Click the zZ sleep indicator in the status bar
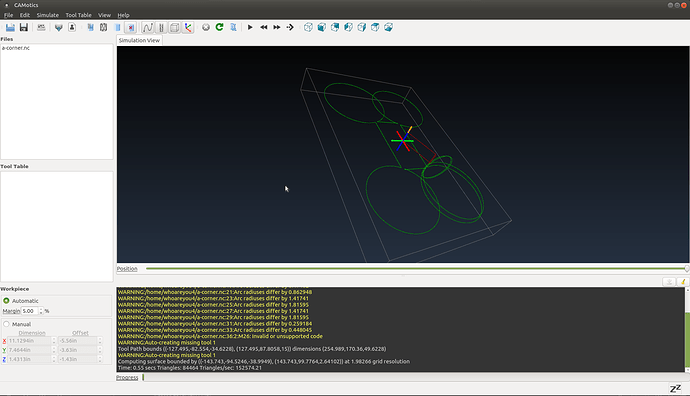The width and height of the screenshot is (690, 396). click(675, 389)
